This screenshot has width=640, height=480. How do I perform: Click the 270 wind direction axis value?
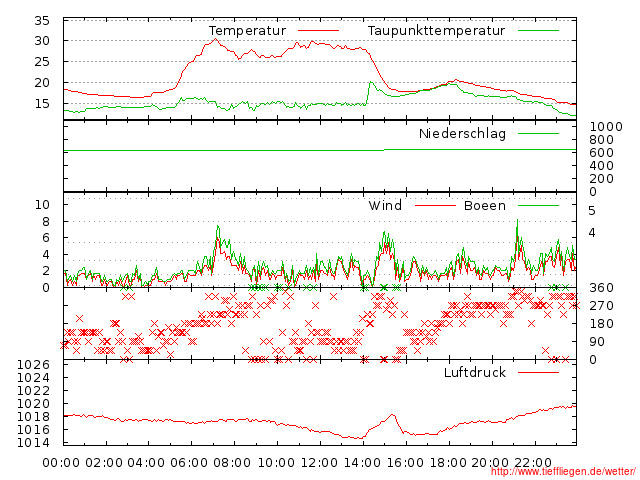point(601,306)
